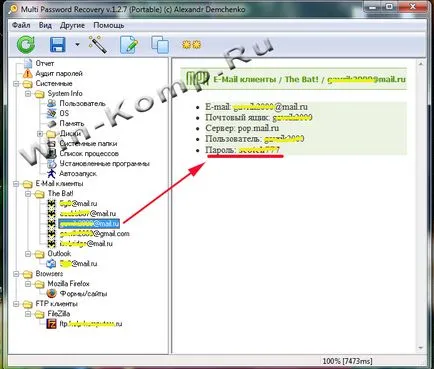Collapse the Mozilla Firefox folder node
The image size is (434, 369).
click(28, 284)
